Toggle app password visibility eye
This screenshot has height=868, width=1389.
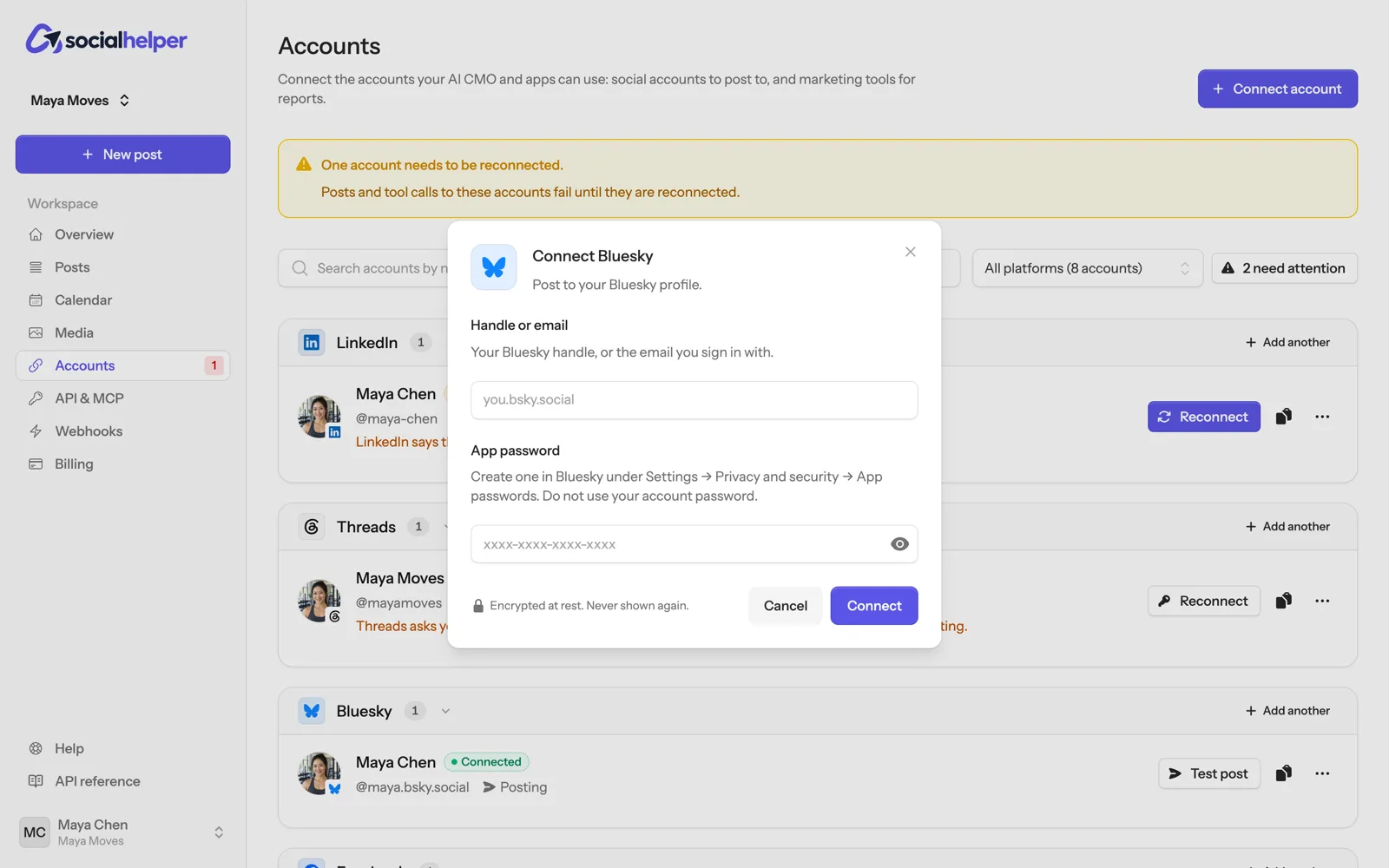[x=899, y=544]
